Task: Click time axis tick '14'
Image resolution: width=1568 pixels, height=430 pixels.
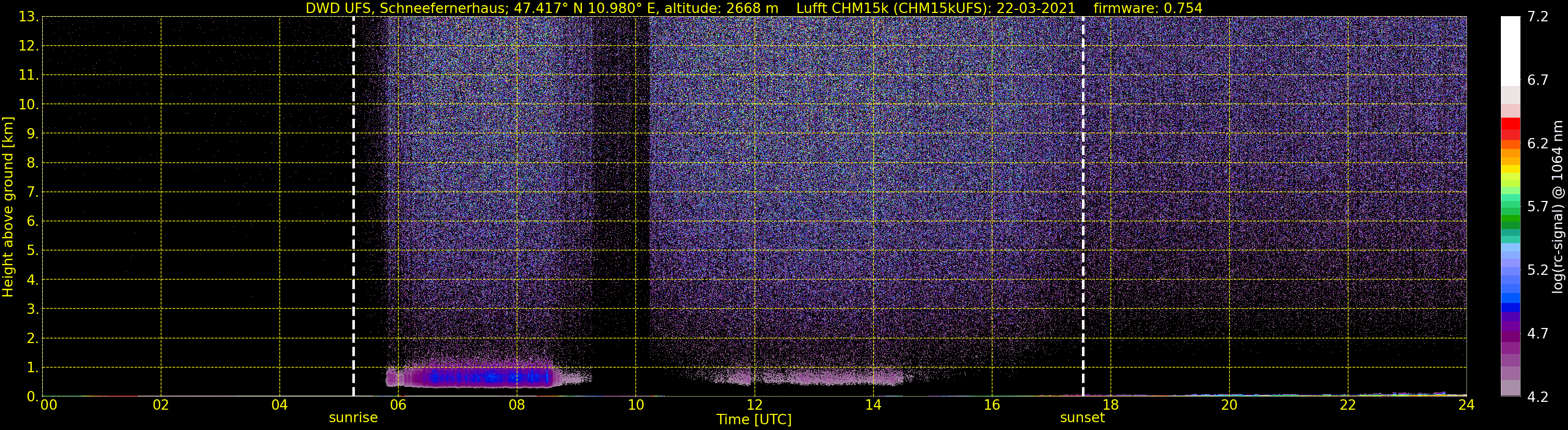Action: [873, 405]
